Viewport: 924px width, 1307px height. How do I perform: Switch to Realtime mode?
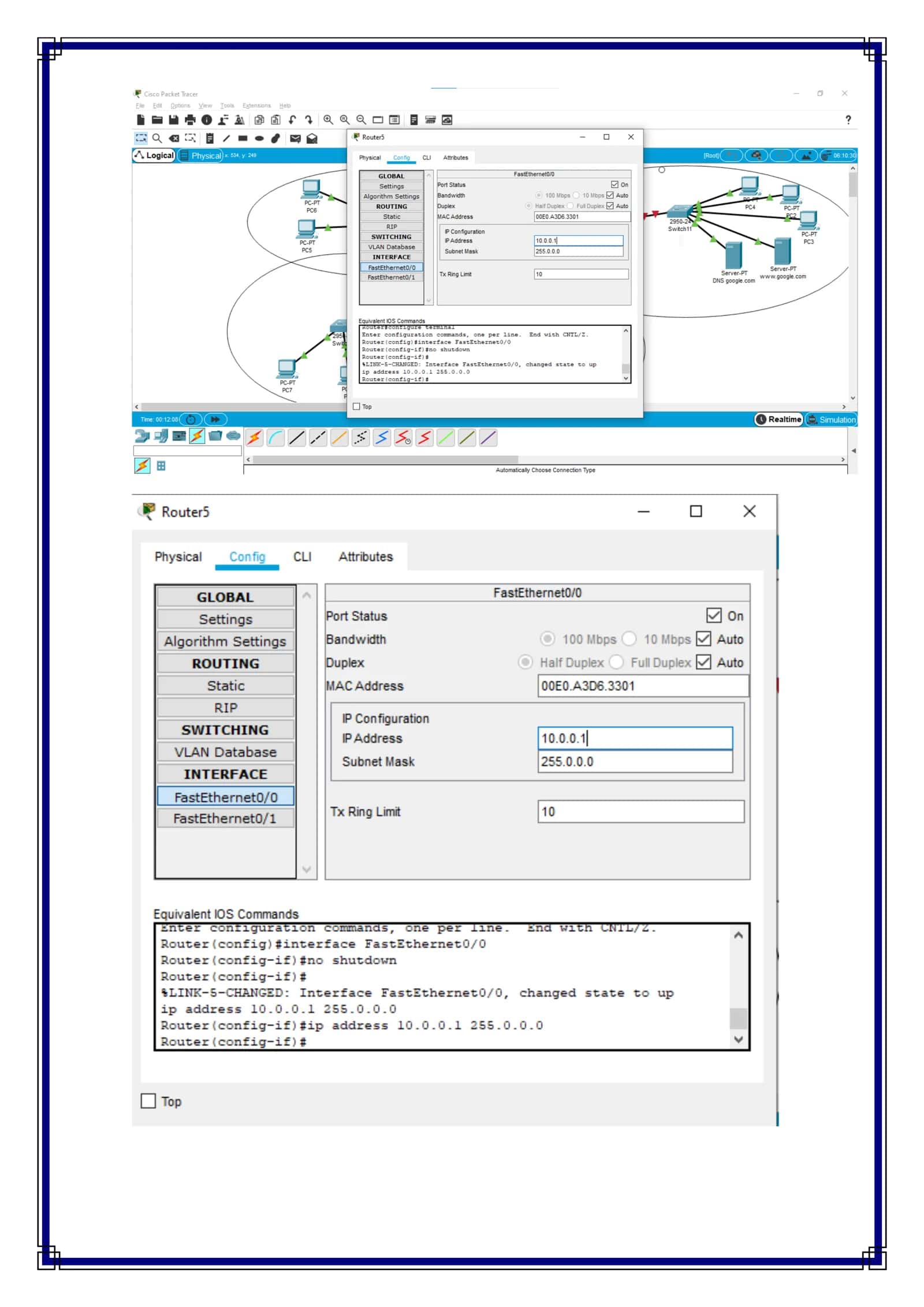[x=778, y=419]
